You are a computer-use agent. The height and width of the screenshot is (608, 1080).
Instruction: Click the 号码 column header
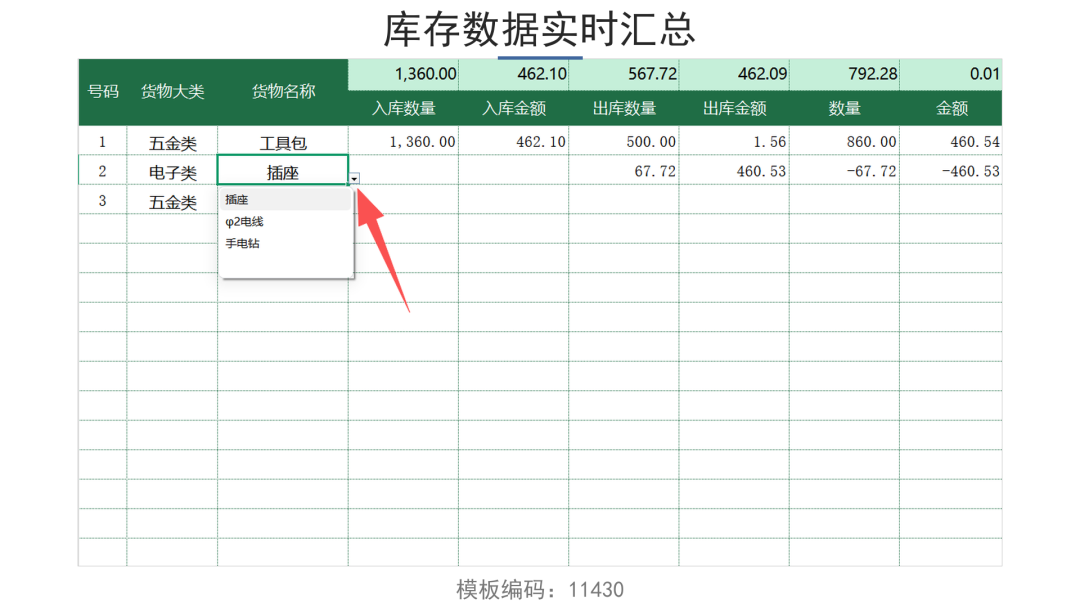pyautogui.click(x=103, y=92)
